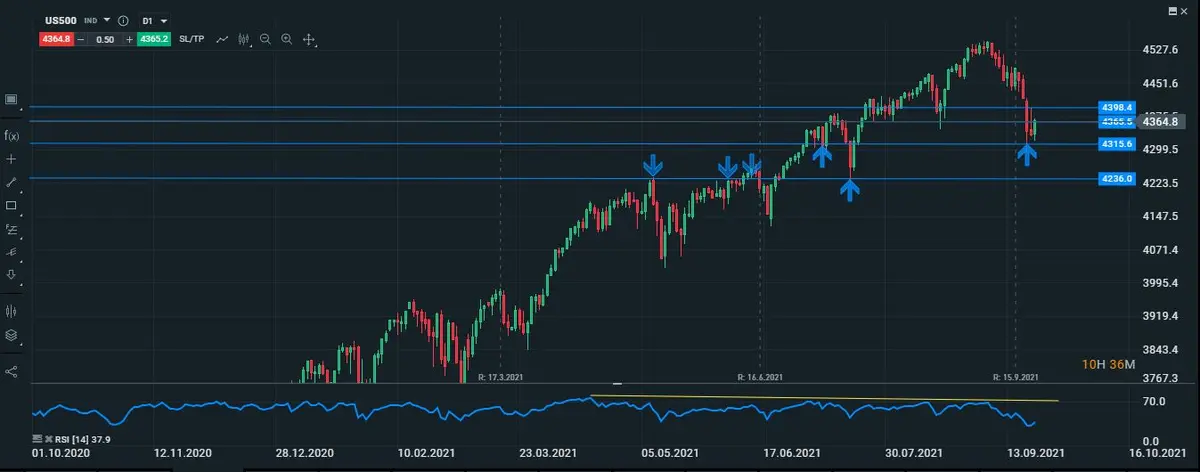Click the green buy price 4365.2
1200x472 pixels.
[153, 39]
